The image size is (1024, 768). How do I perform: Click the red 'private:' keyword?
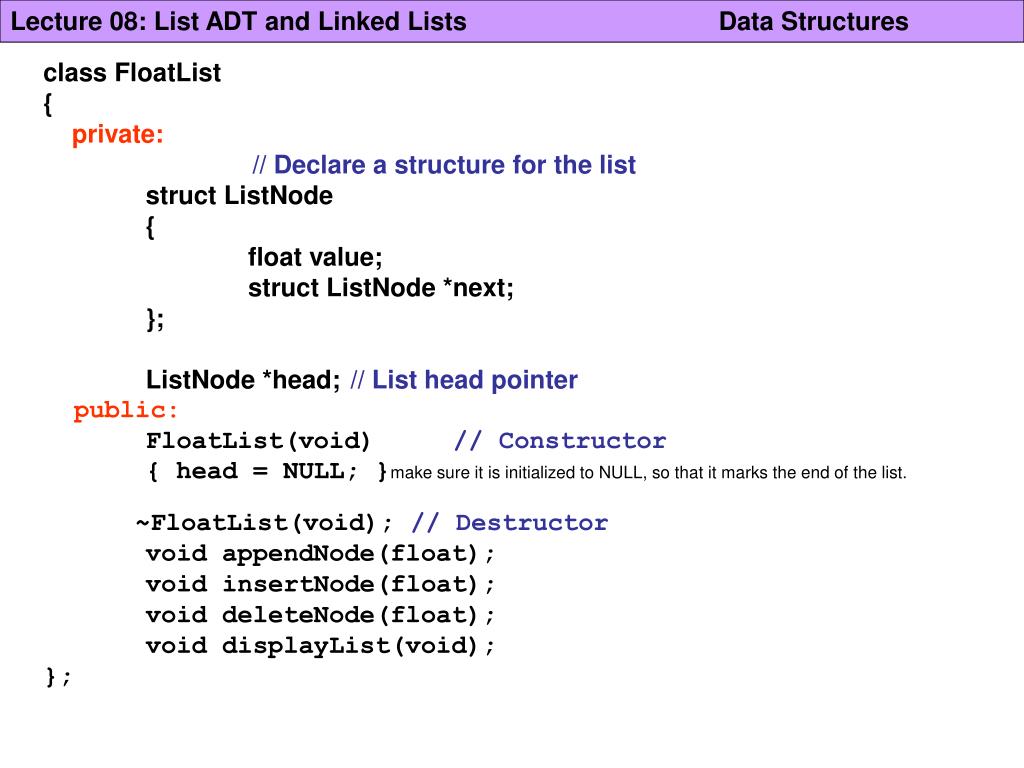118,135
